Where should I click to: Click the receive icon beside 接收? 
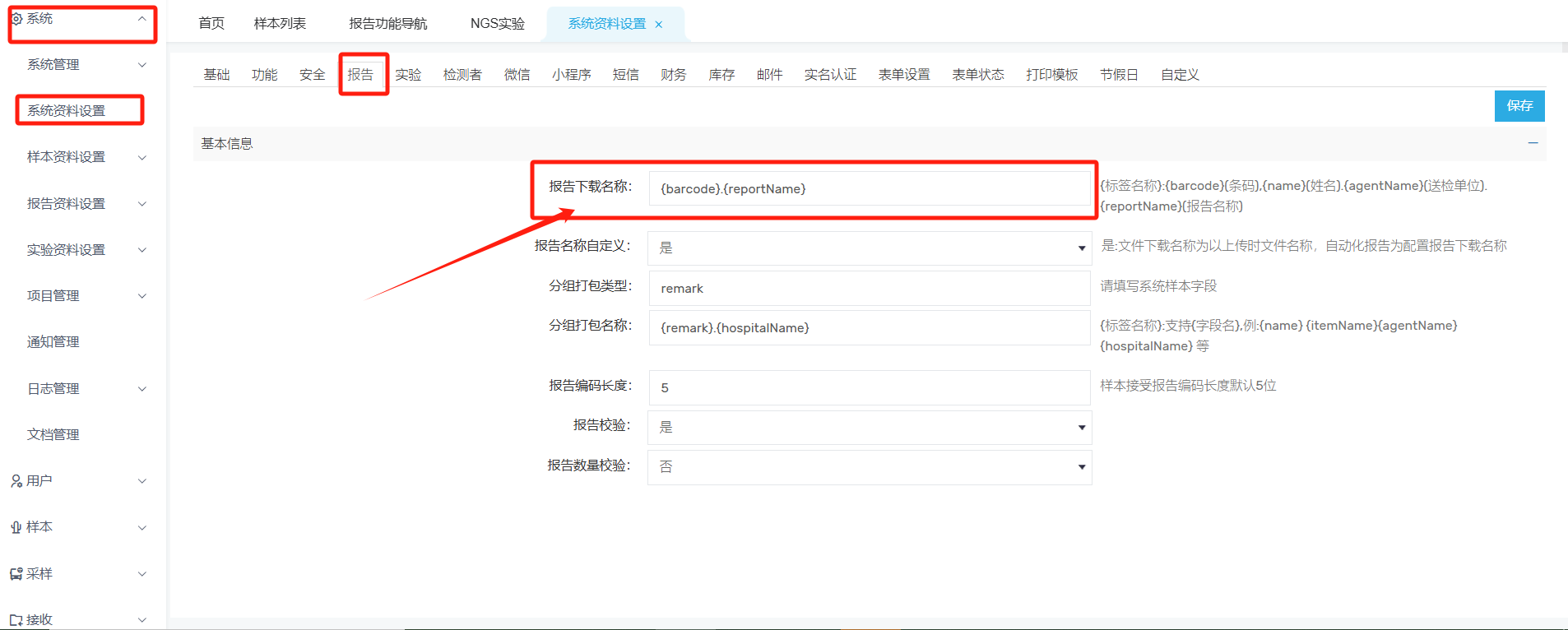(x=16, y=620)
